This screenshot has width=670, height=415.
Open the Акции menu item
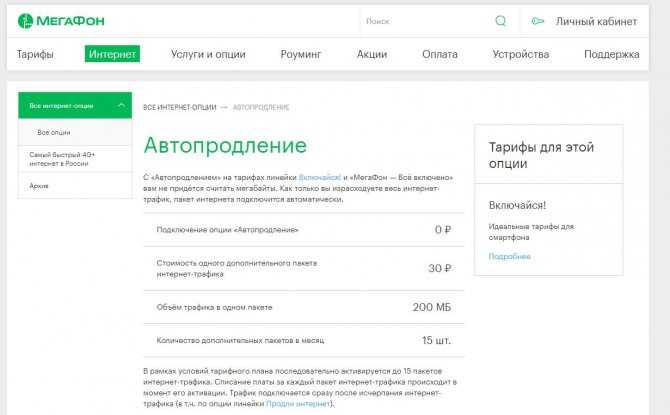click(x=372, y=54)
